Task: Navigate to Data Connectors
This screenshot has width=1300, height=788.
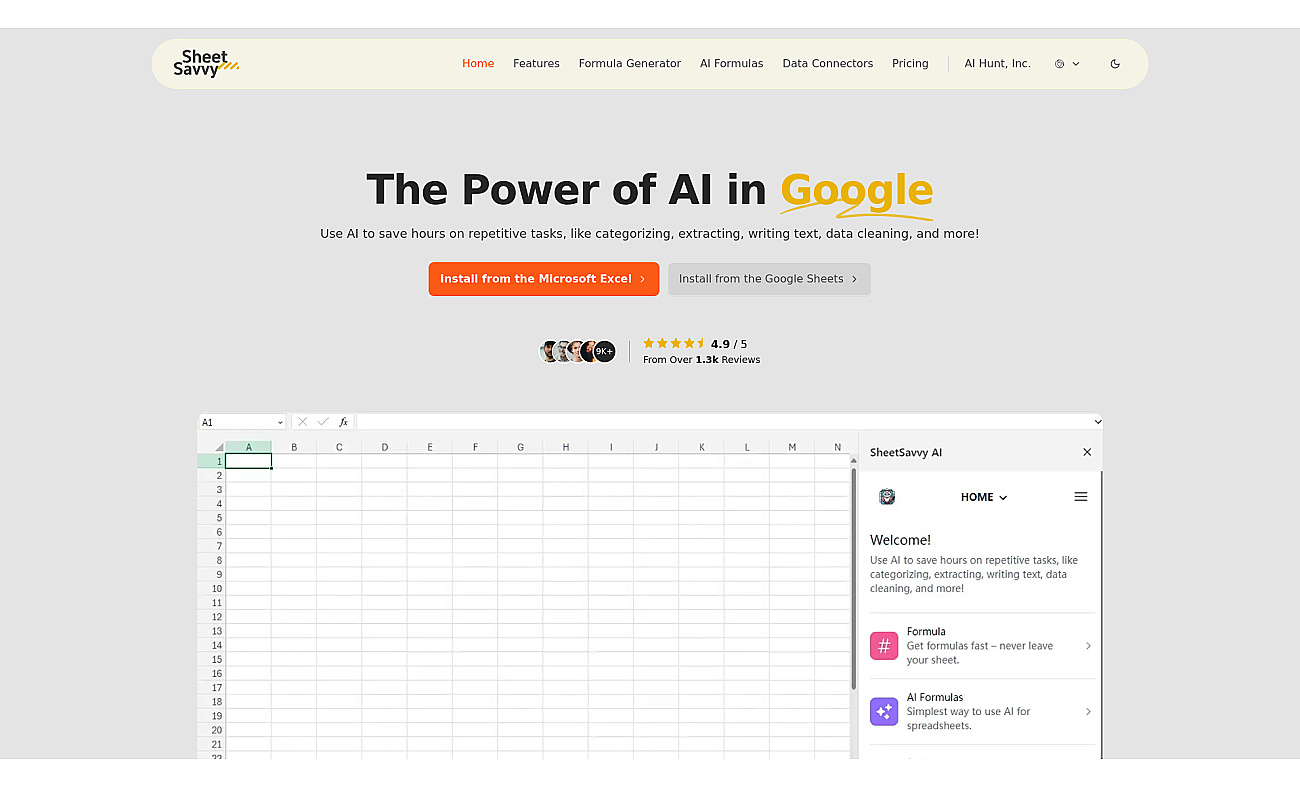Action: pyautogui.click(x=828, y=63)
